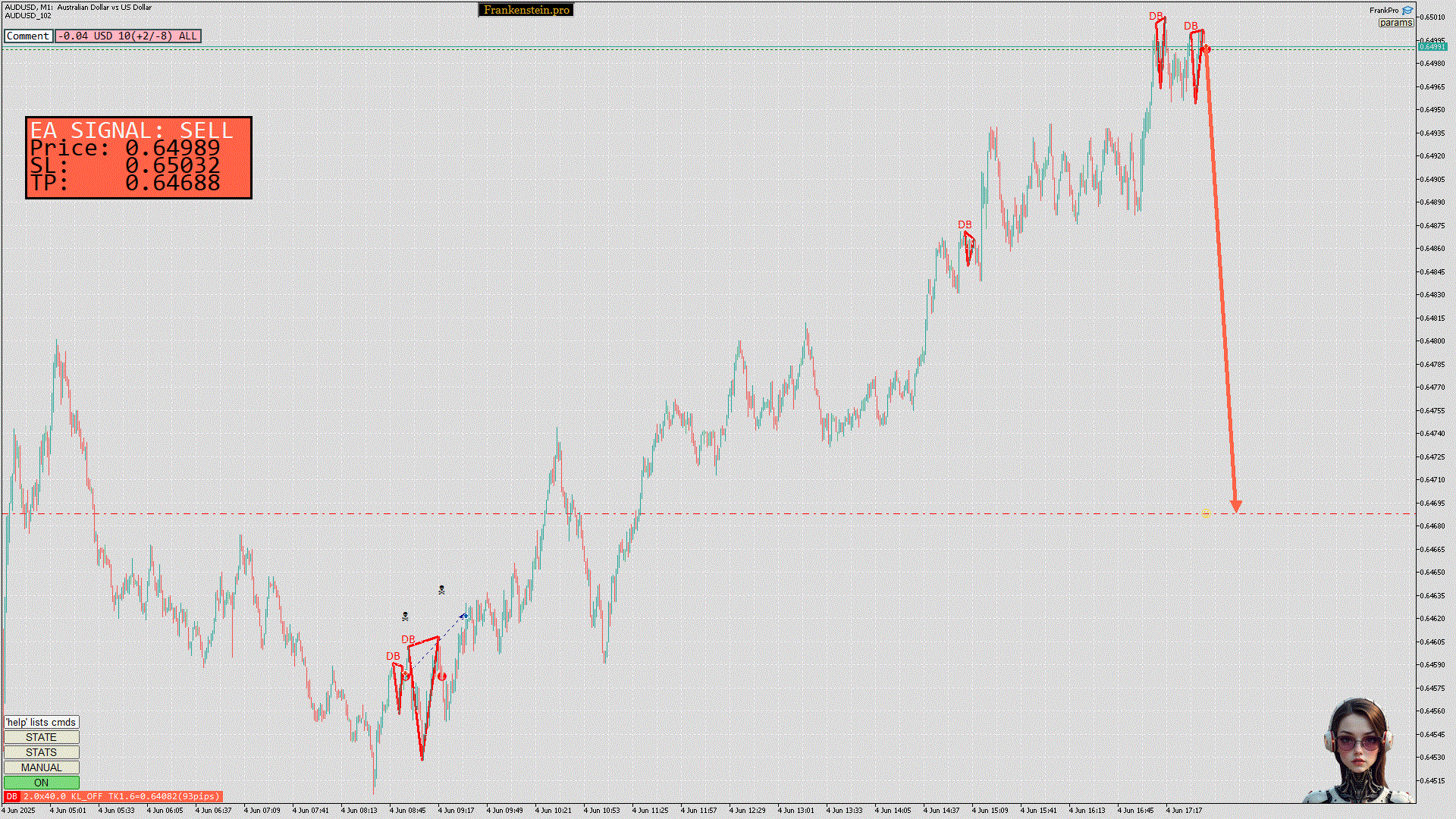Open the Frankenstein.pro link banner

click(x=526, y=10)
